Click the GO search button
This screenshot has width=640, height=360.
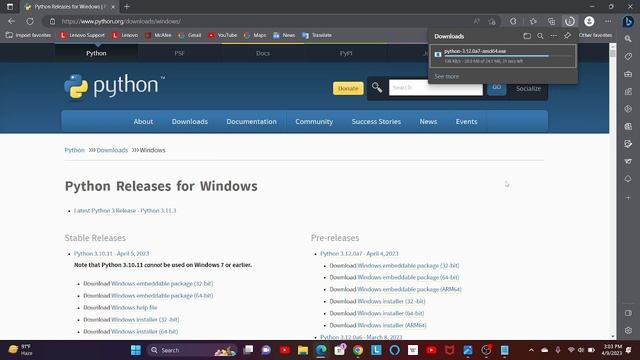point(496,87)
